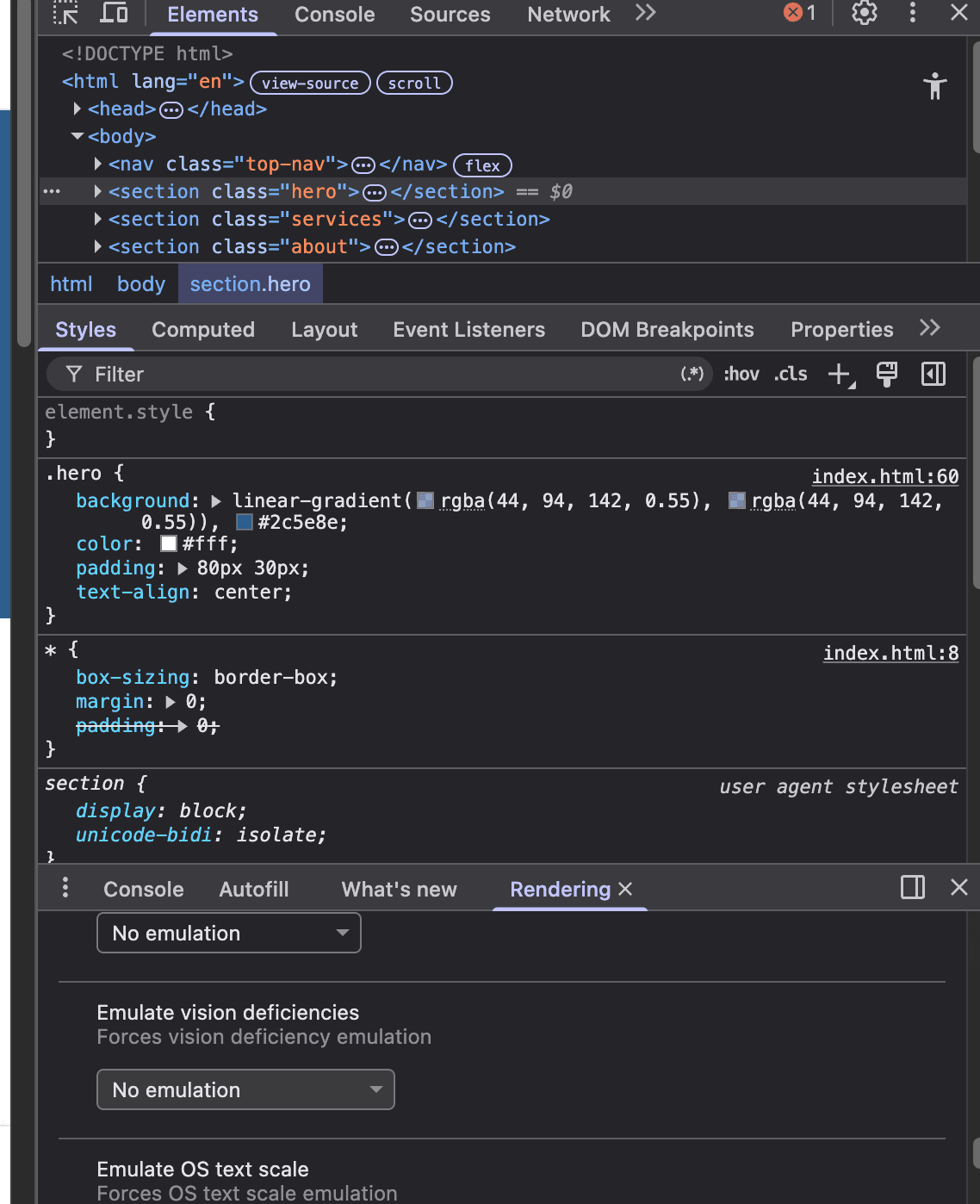This screenshot has height=1204, width=980.
Task: Toggle the drawer dock layout icon
Action: [913, 887]
